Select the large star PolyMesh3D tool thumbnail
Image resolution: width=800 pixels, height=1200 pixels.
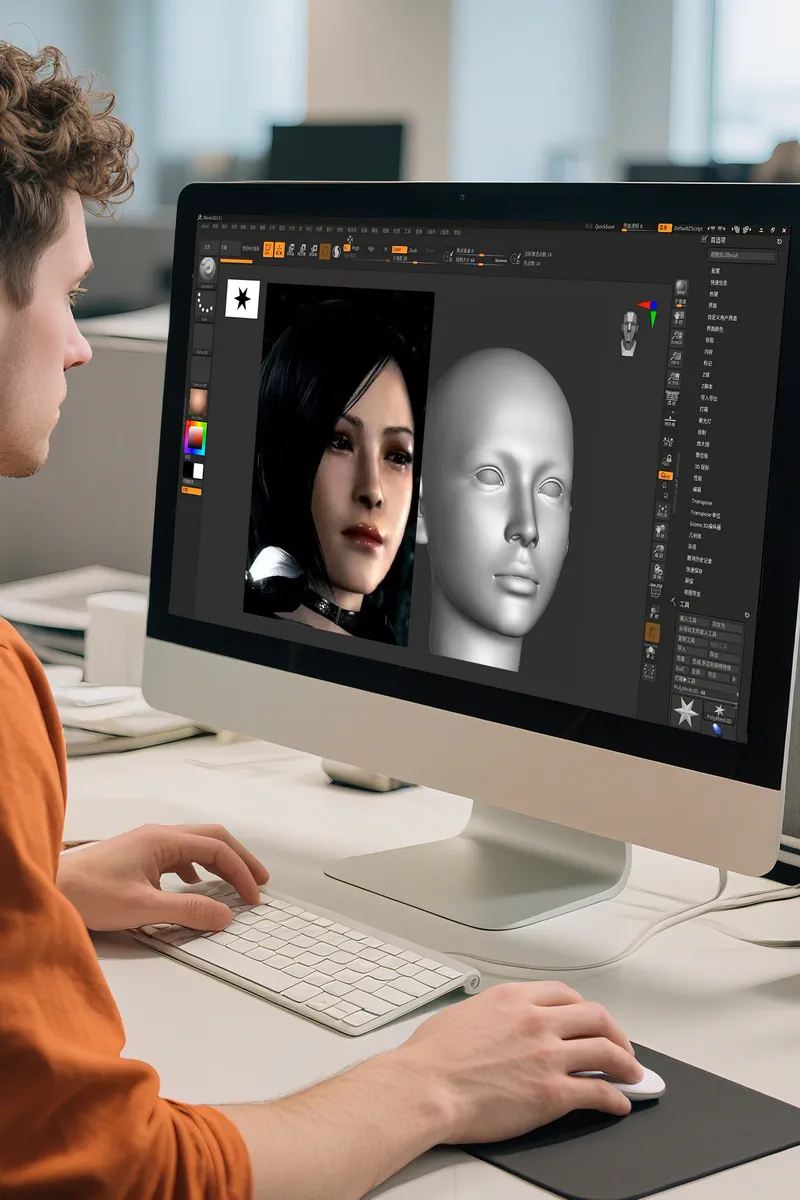(686, 711)
